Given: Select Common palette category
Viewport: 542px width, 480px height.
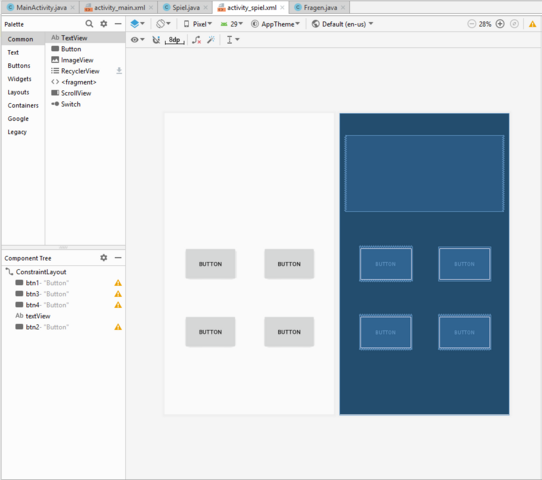Looking at the screenshot, I should pyautogui.click(x=23, y=39).
